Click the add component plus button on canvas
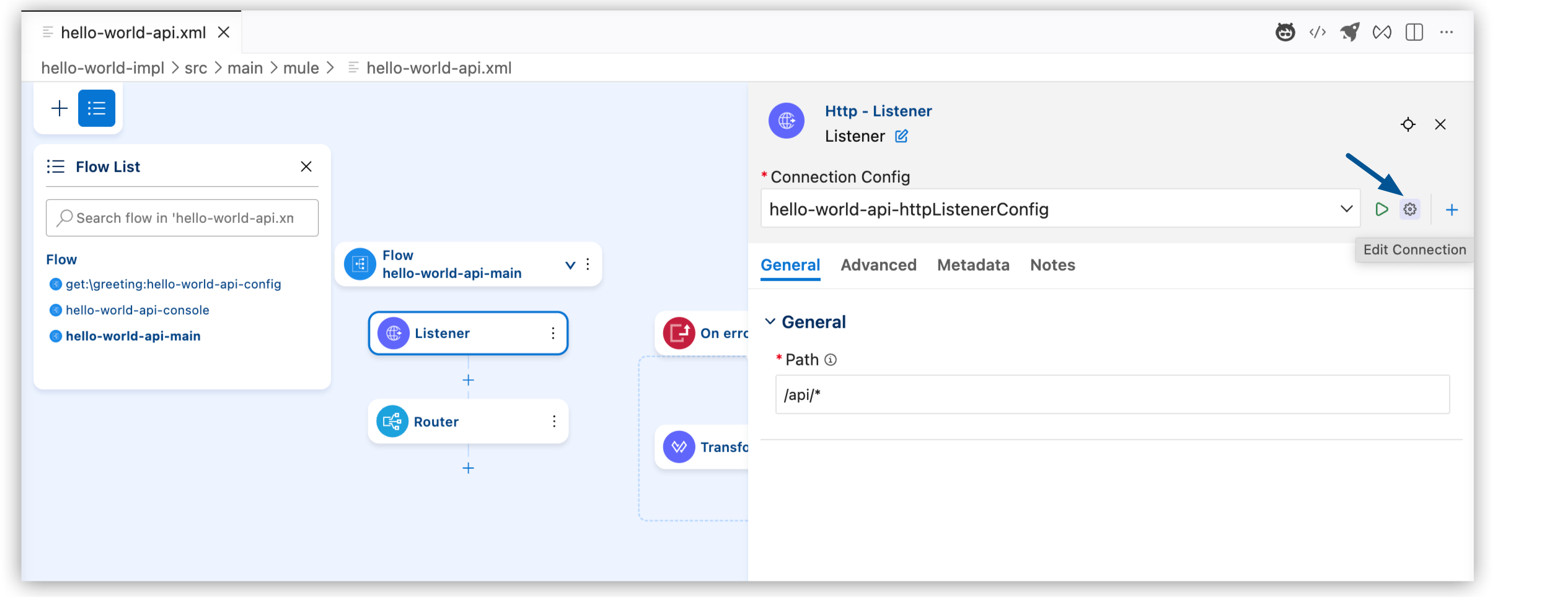Viewport: 1568px width, 597px height. [x=59, y=108]
